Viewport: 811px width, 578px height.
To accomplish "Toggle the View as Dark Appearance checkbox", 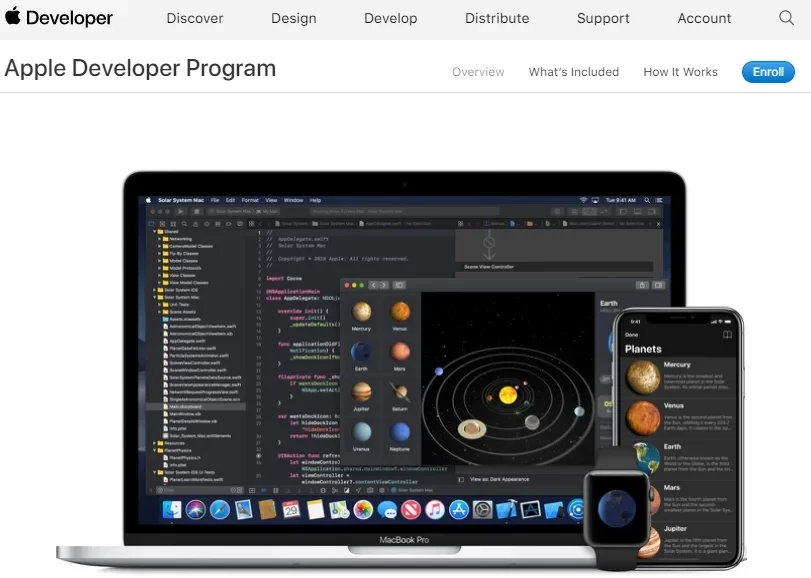I will tap(461, 479).
